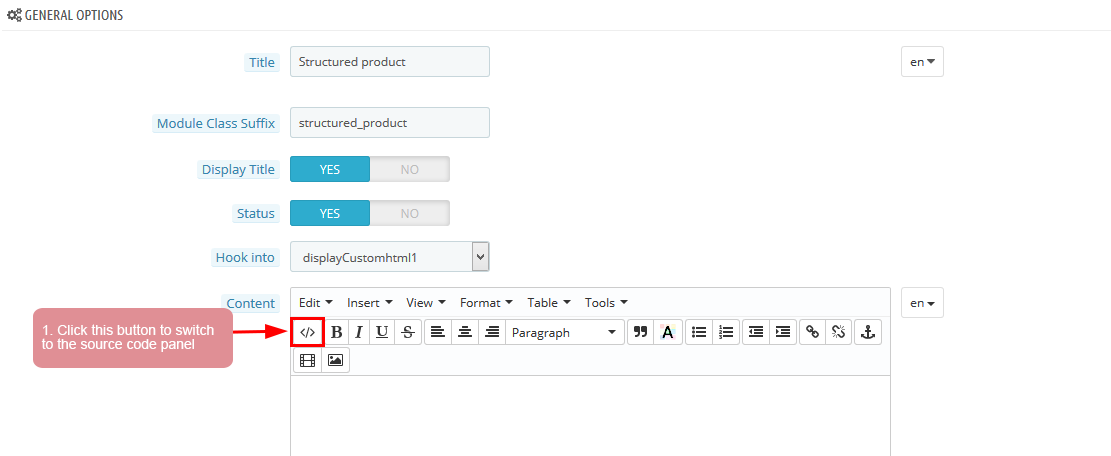Open the Insert menu

tap(369, 302)
